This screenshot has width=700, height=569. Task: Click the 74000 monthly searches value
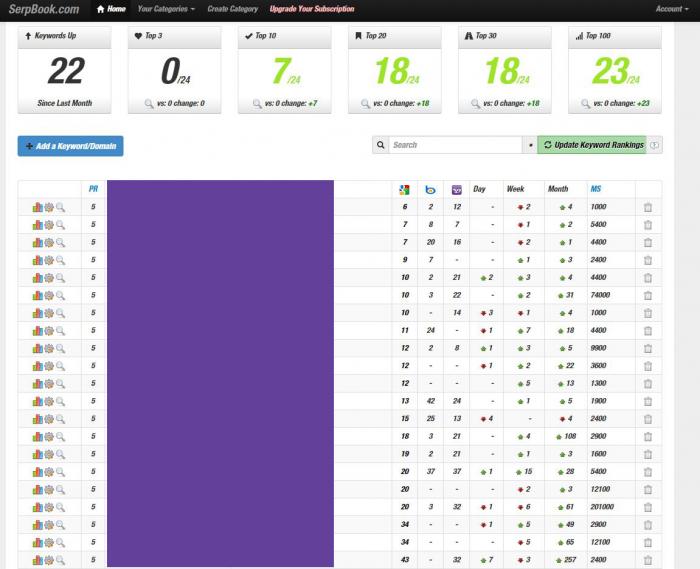pyautogui.click(x=600, y=295)
